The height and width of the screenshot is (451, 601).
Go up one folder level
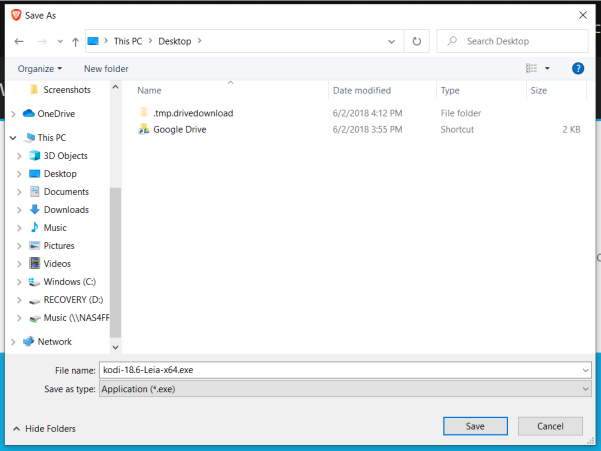76,42
